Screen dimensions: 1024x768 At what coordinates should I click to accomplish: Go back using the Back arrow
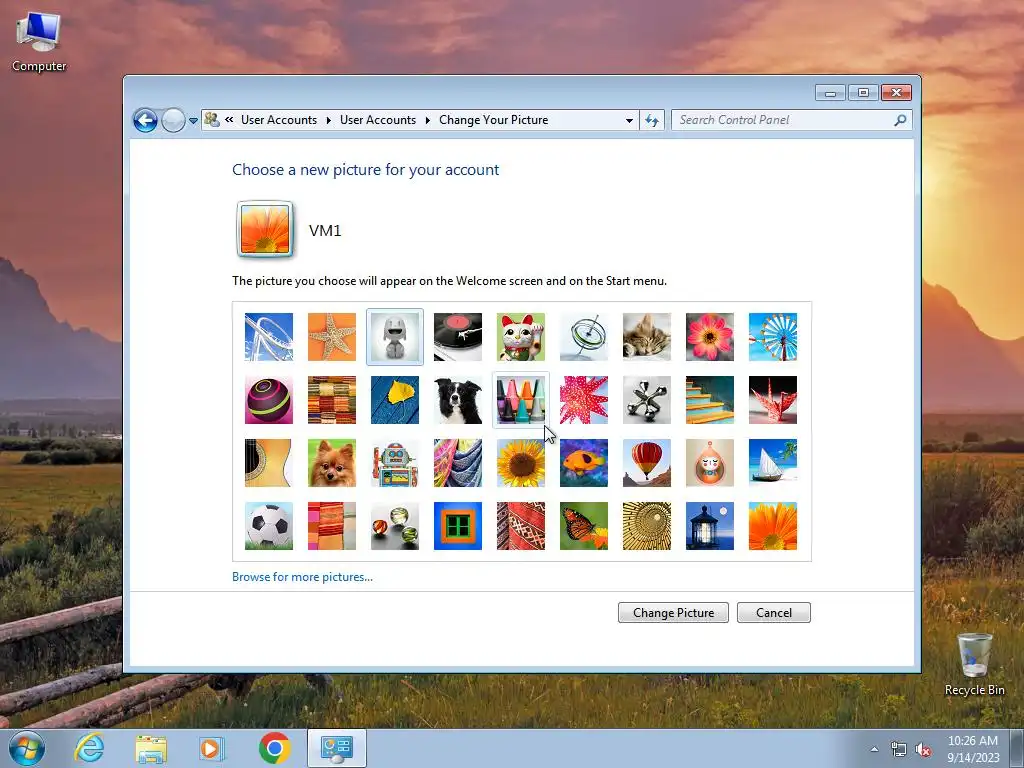145,120
